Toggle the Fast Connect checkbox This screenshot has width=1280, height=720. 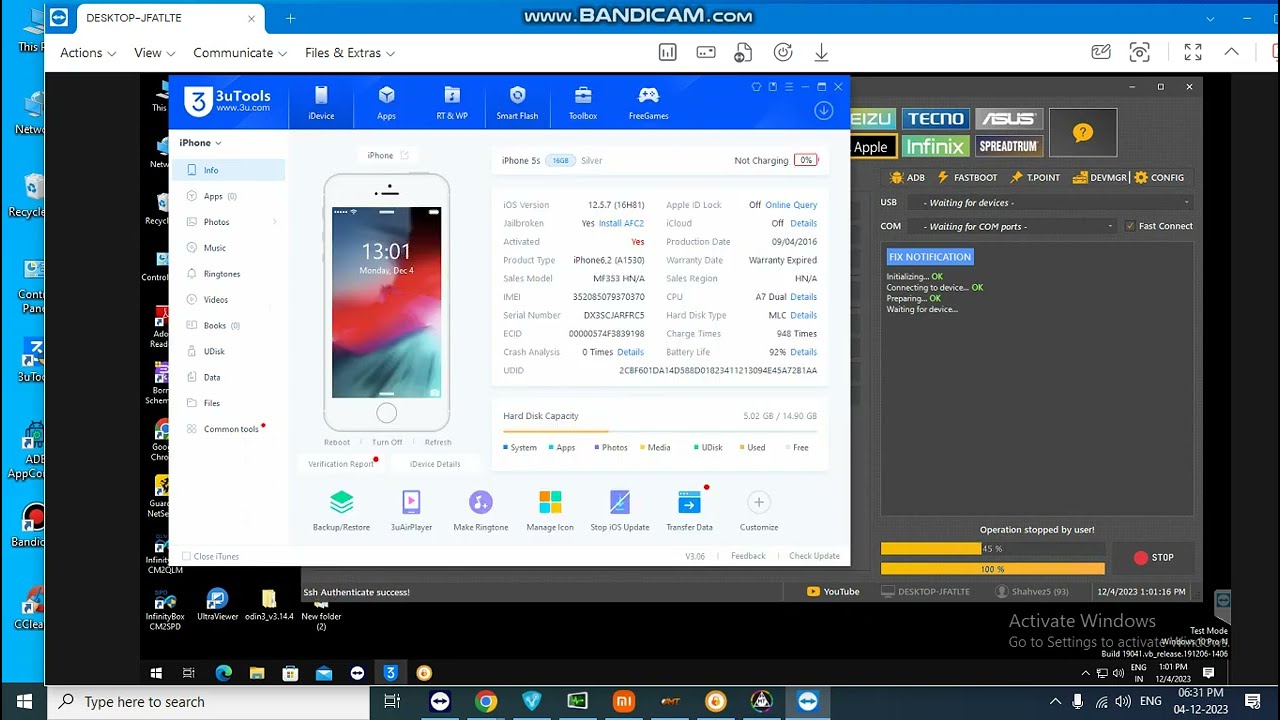coord(1130,226)
